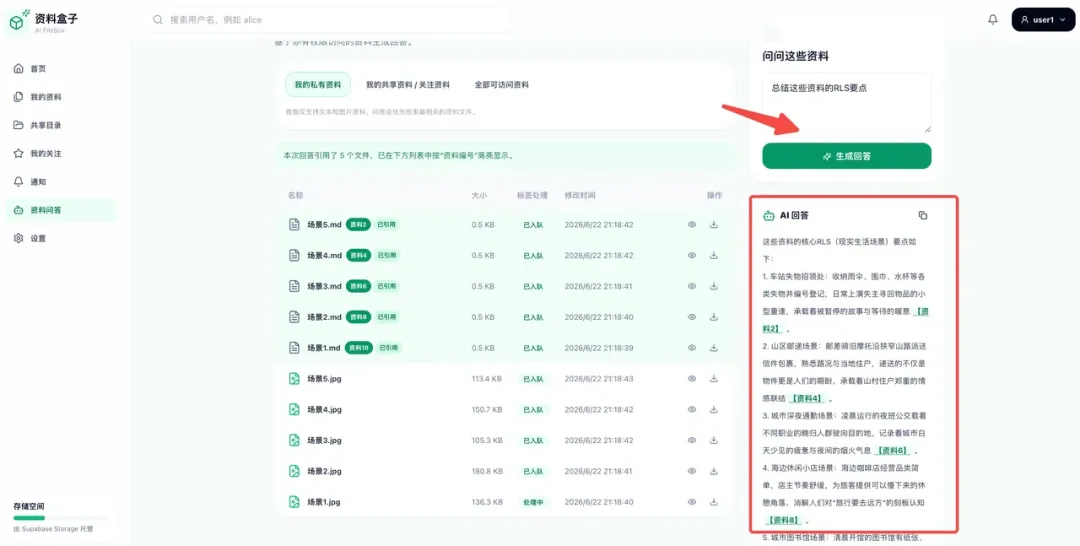
Task: Preview 场景3.jpg with eye icon
Action: (x=692, y=440)
